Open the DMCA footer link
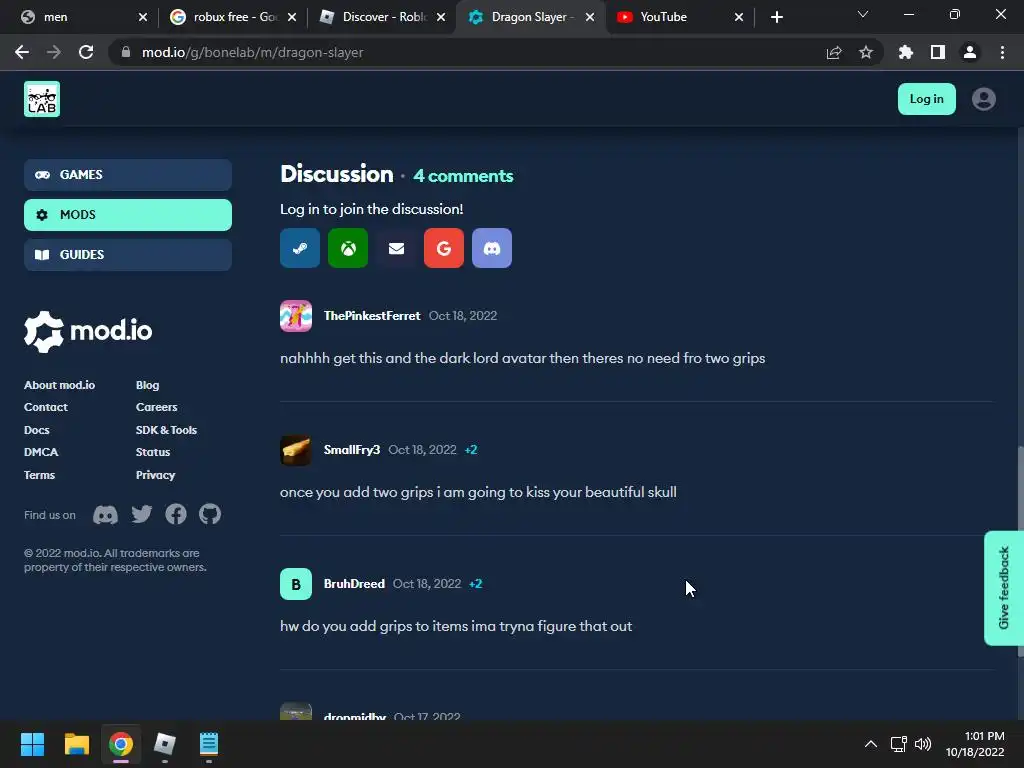 [x=41, y=452]
